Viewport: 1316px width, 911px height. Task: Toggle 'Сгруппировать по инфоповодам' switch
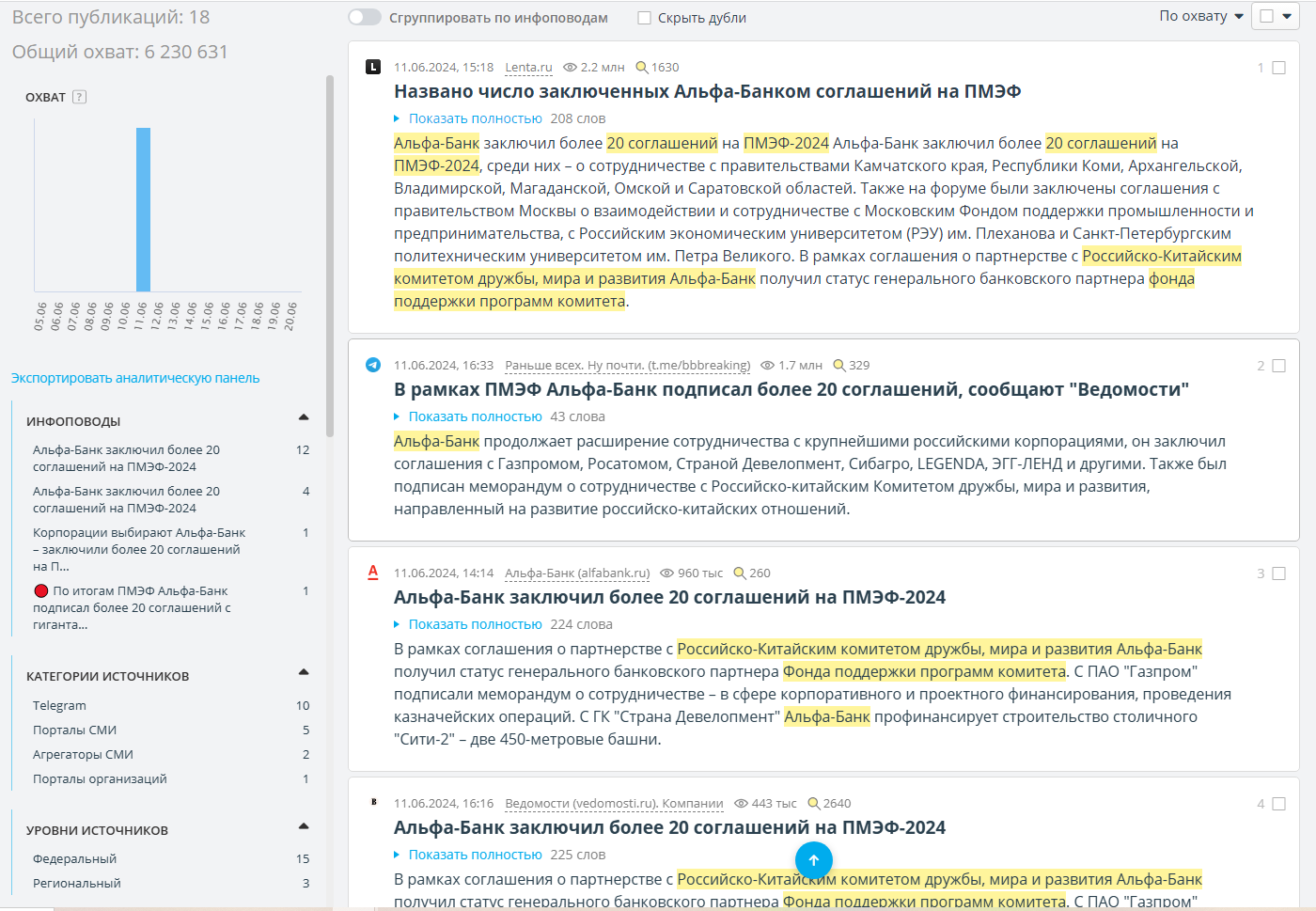pos(365,17)
